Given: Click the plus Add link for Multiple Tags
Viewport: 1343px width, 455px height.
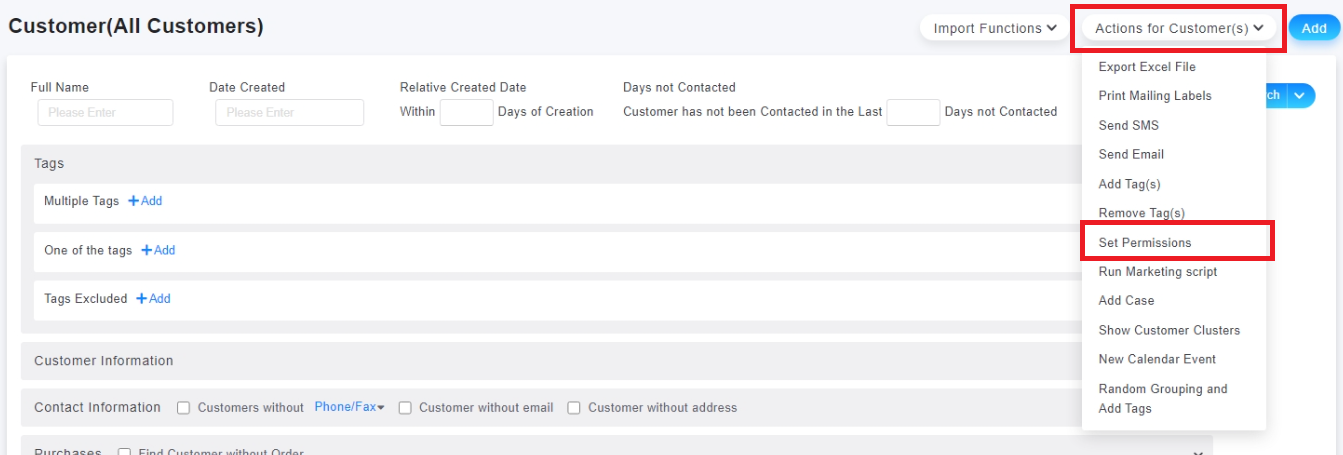Looking at the screenshot, I should pyautogui.click(x=145, y=201).
